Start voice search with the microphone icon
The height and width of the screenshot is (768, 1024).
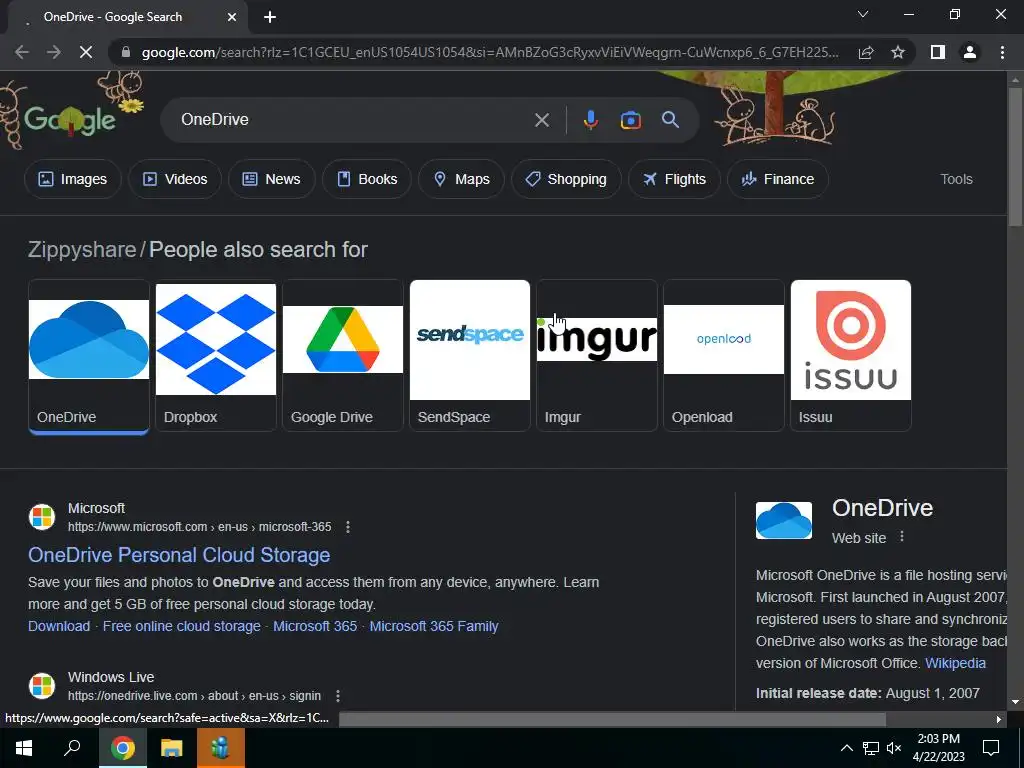590,120
